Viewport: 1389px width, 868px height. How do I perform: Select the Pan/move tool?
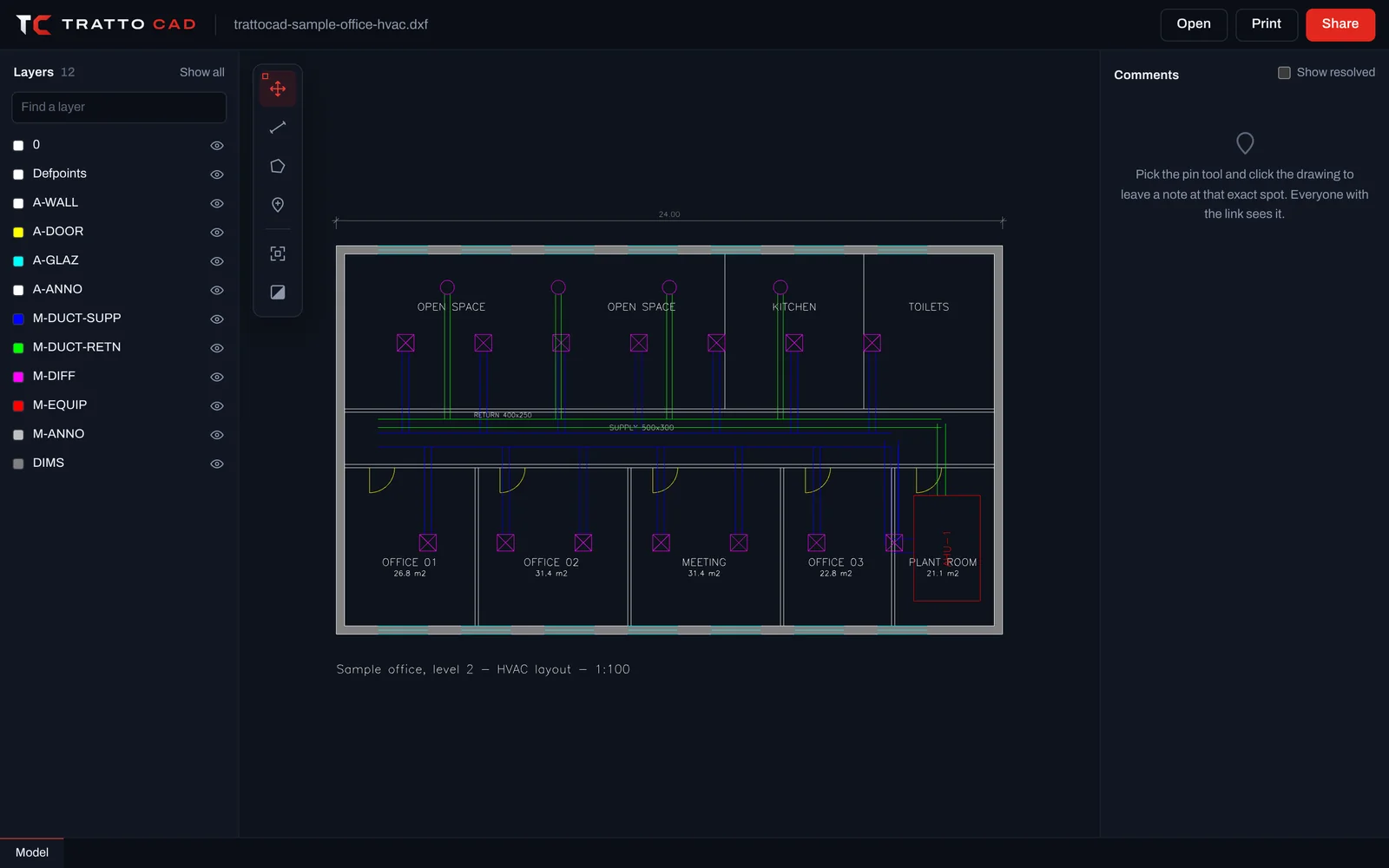pyautogui.click(x=278, y=89)
